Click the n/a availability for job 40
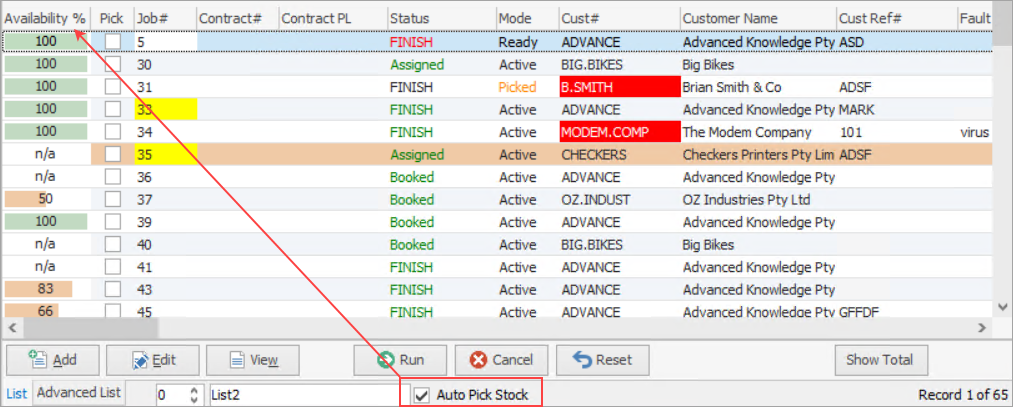The width and height of the screenshot is (1013, 407). [45, 245]
